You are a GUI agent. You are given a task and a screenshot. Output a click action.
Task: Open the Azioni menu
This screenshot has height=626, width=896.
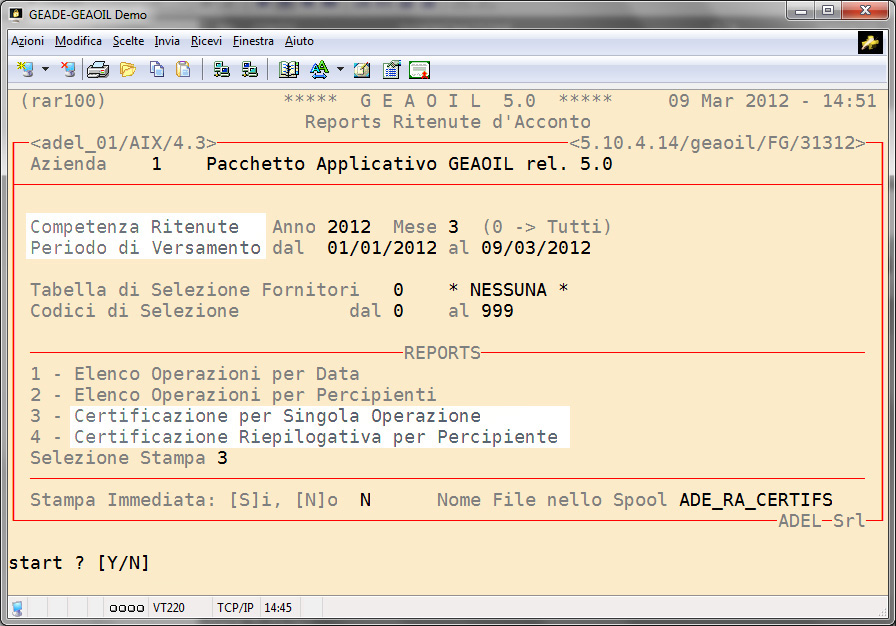pyautogui.click(x=27, y=41)
